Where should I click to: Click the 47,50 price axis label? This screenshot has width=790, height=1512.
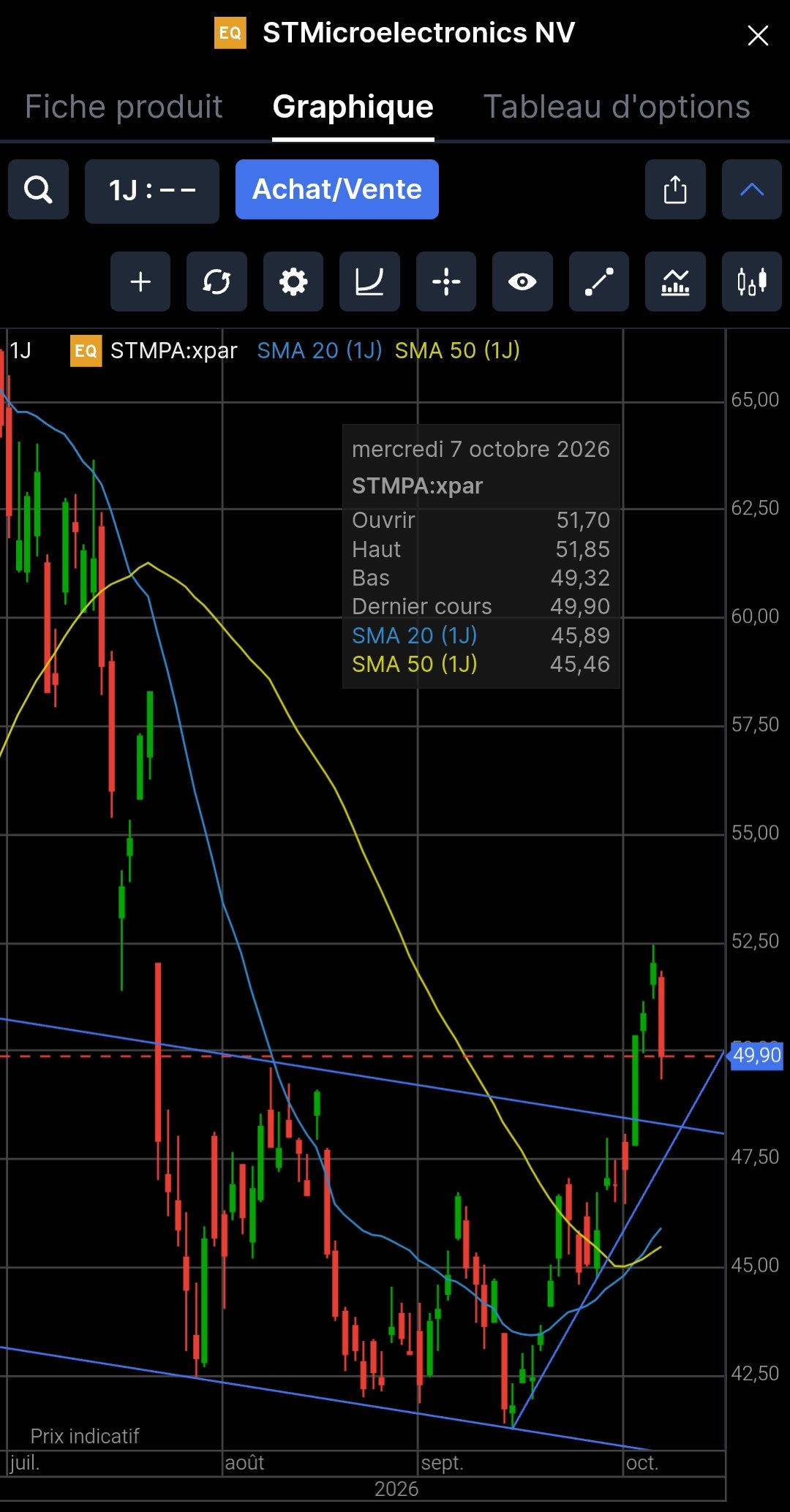click(755, 1157)
